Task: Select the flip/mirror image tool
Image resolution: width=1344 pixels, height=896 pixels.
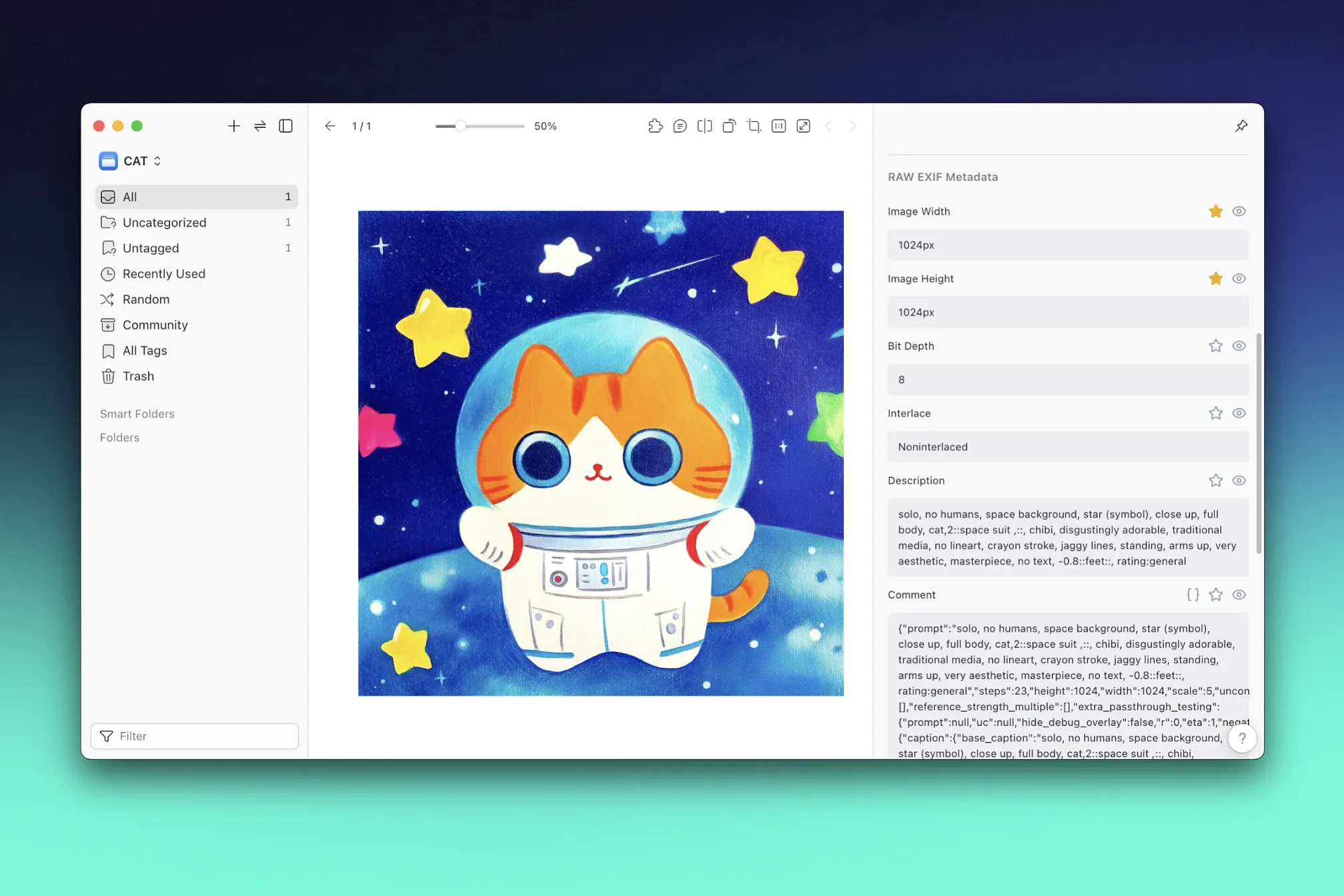Action: pyautogui.click(x=704, y=126)
